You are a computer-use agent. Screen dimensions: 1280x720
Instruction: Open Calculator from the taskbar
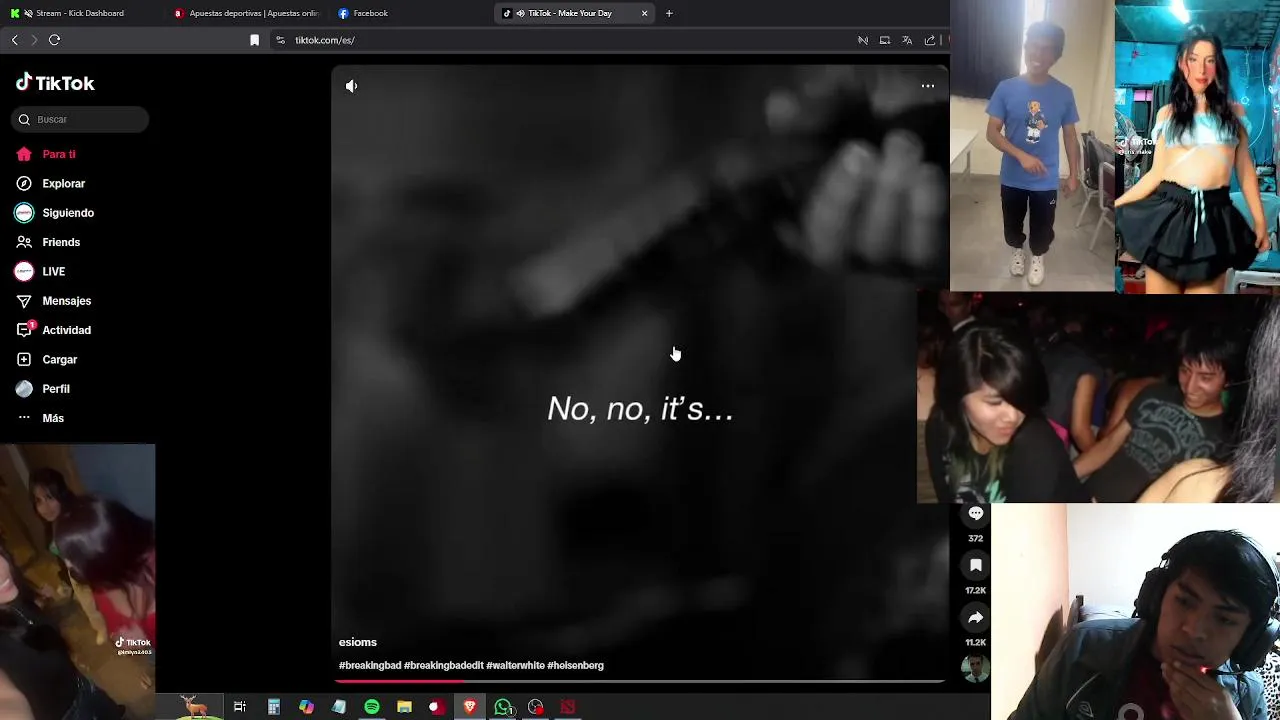point(273,707)
